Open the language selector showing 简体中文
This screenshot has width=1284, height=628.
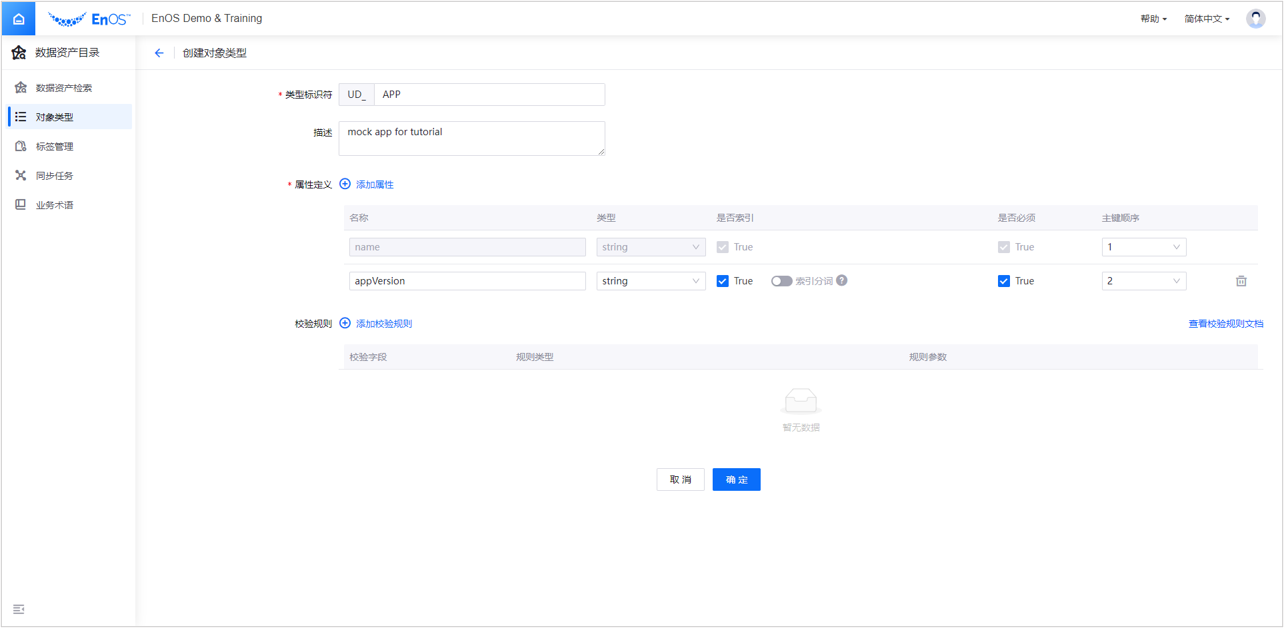click(x=1207, y=17)
